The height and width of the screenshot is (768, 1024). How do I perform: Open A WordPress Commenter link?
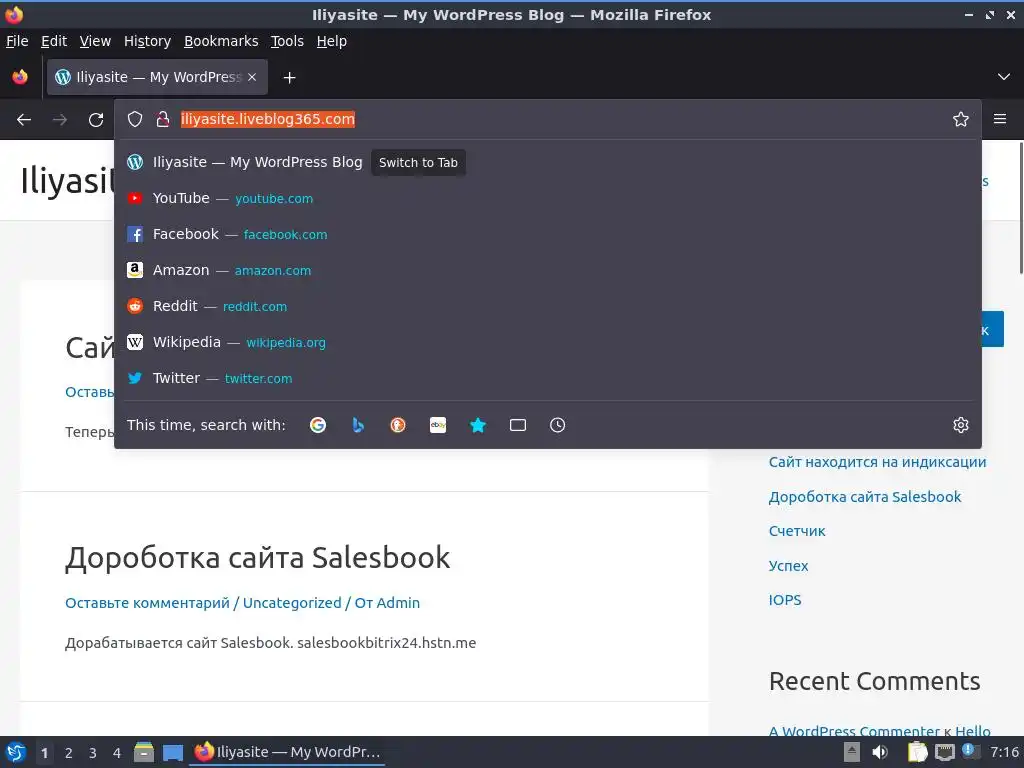854,731
